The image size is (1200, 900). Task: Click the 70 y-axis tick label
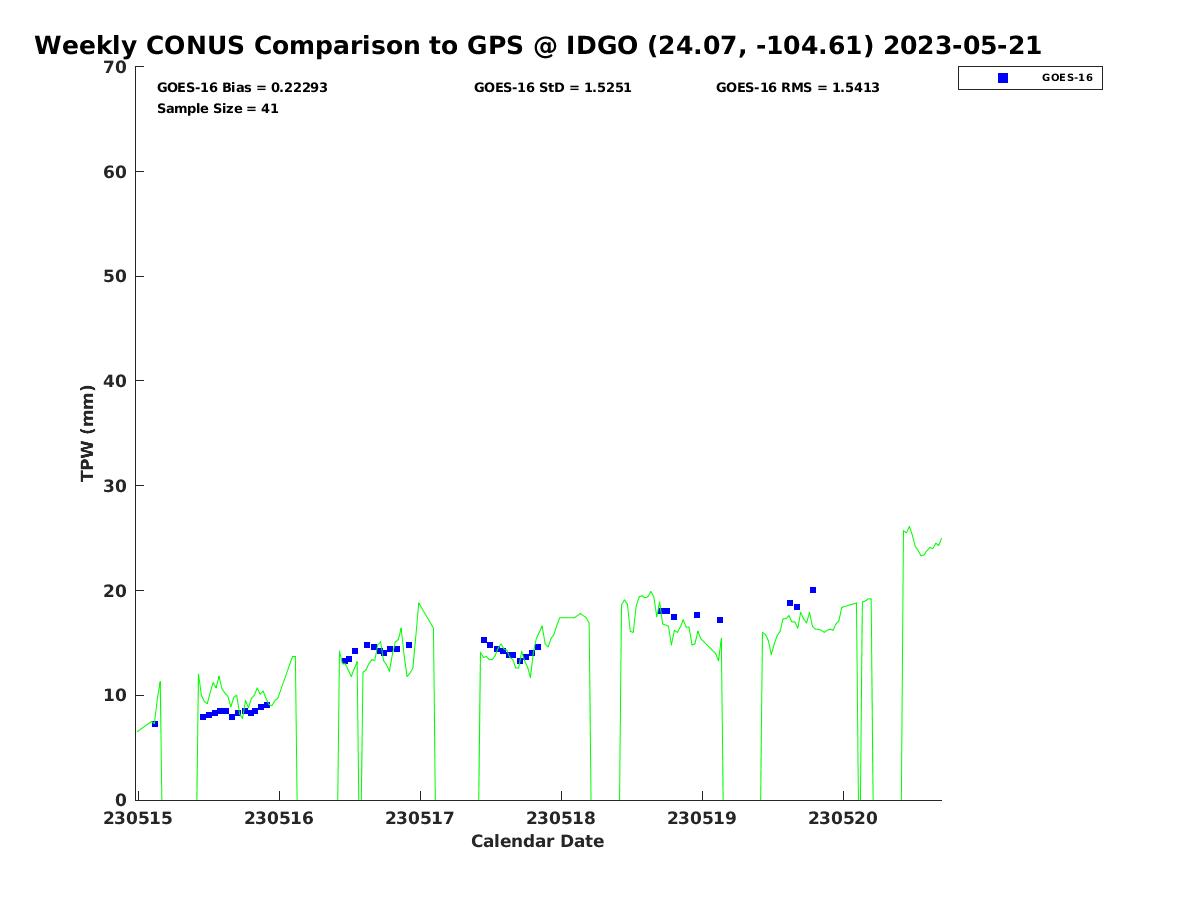(116, 67)
